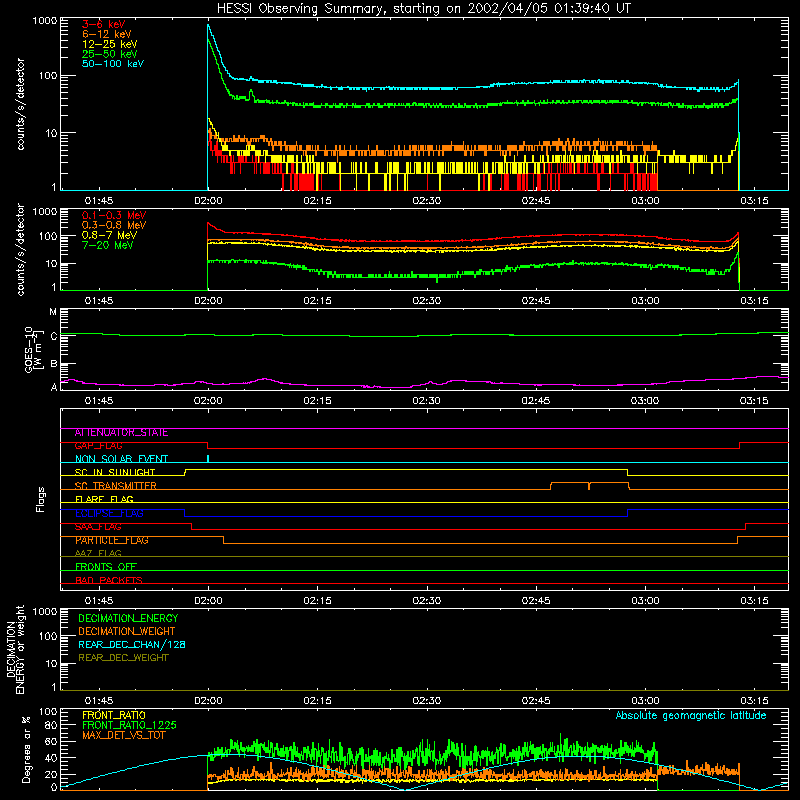Click the 0.8-7 MeV legend label
800x800 pixels.
[109, 235]
